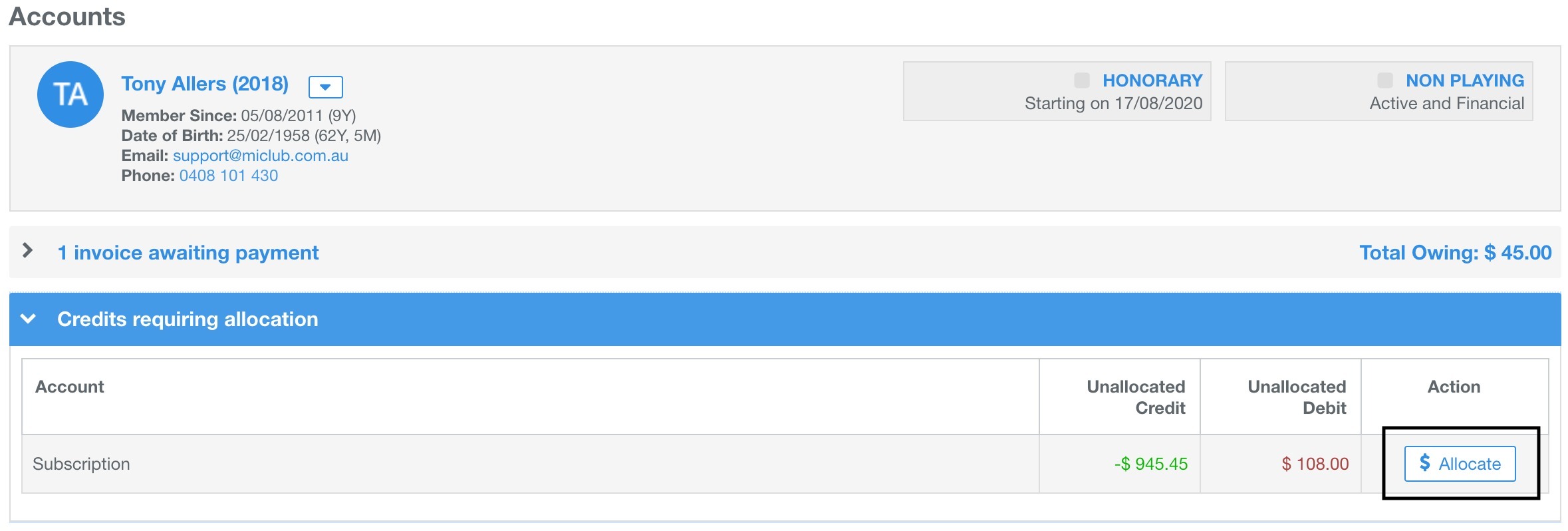Screen dimensions: 1568x531
Task: Select the Subscription account row
Action: pyautogui.click(x=785, y=464)
